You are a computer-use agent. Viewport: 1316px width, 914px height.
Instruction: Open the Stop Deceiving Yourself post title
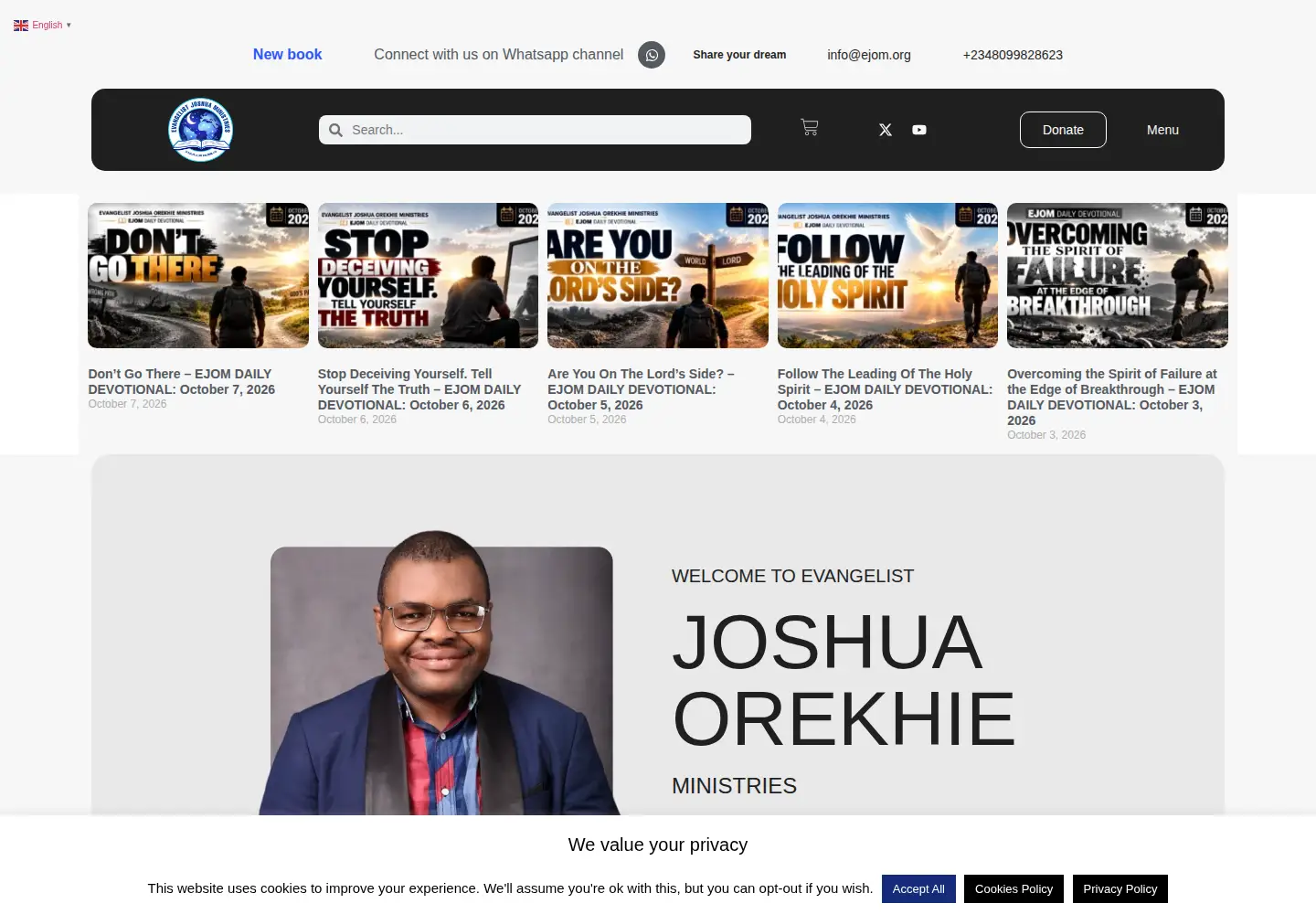[419, 389]
